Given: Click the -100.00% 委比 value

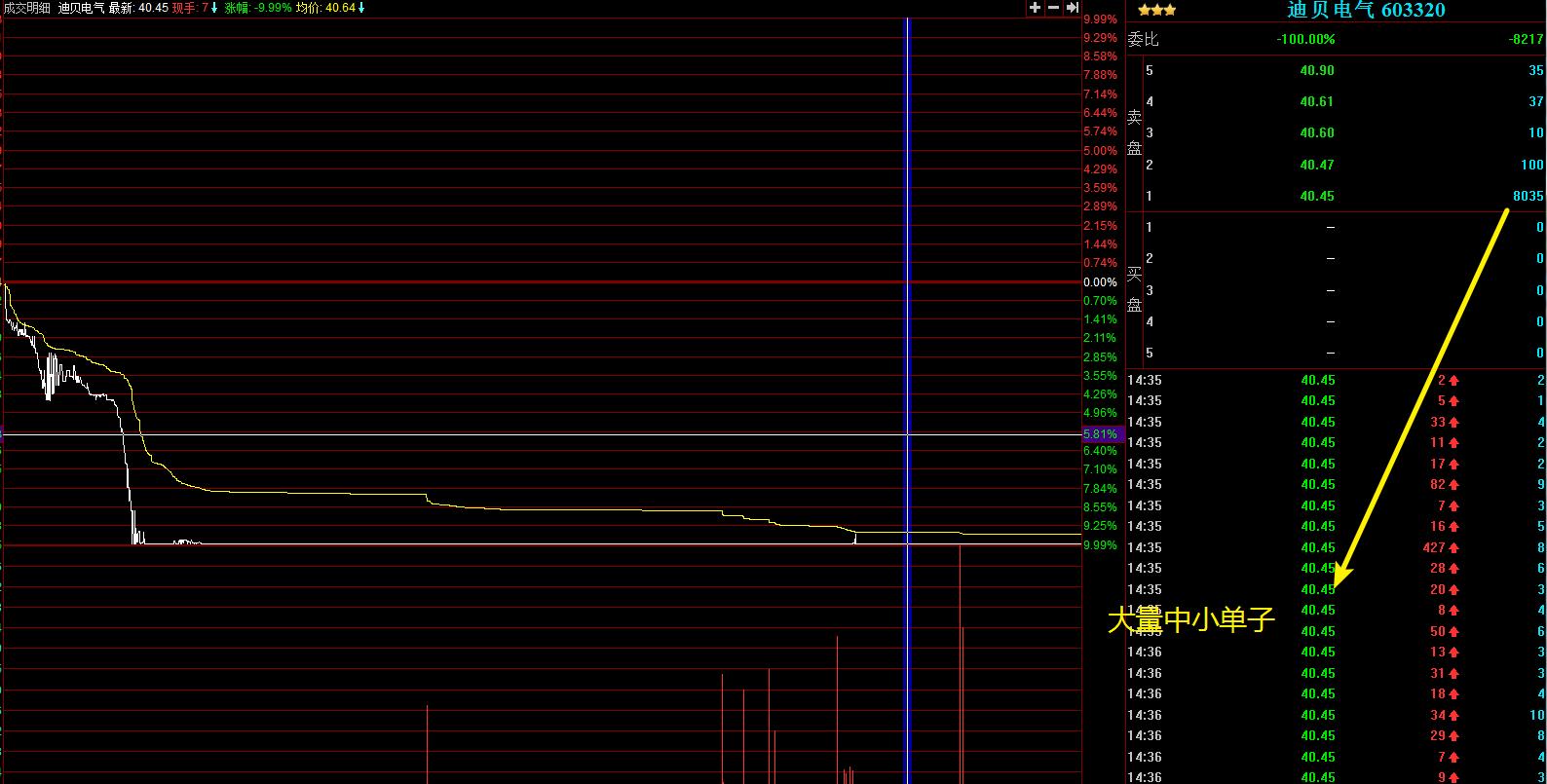Looking at the screenshot, I should pos(1305,40).
